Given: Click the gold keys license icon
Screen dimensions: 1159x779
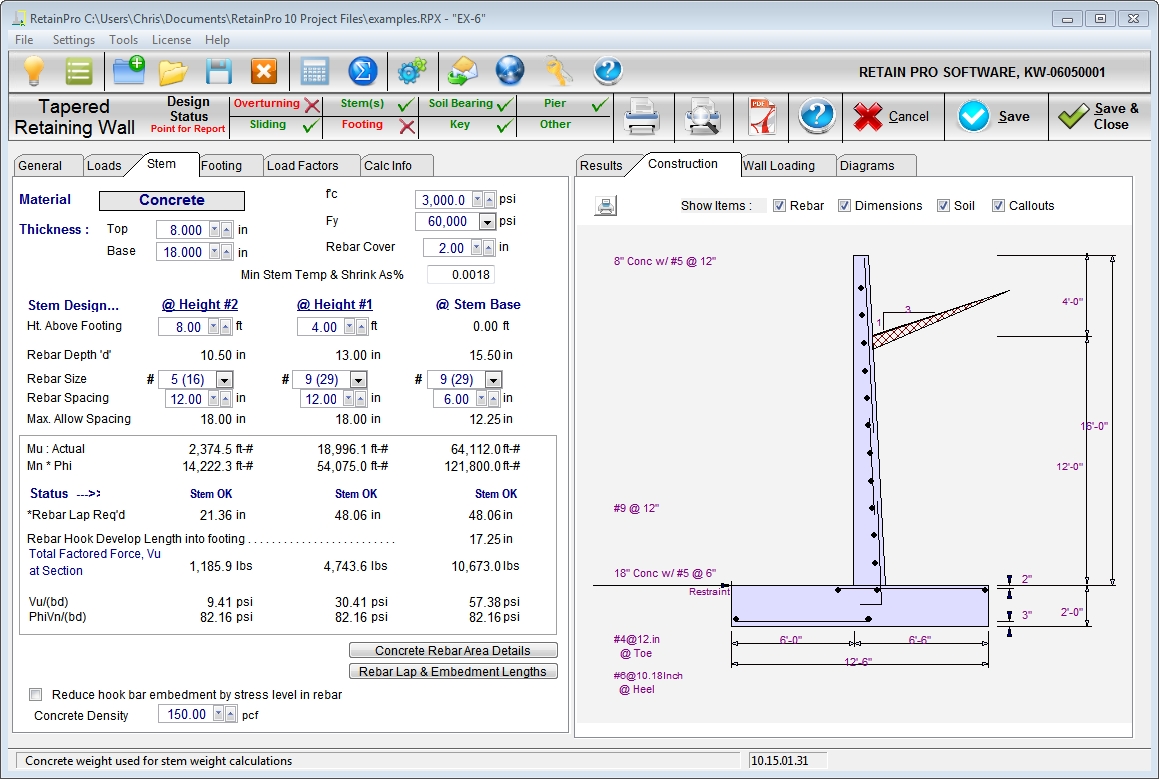Looking at the screenshot, I should click(x=558, y=72).
